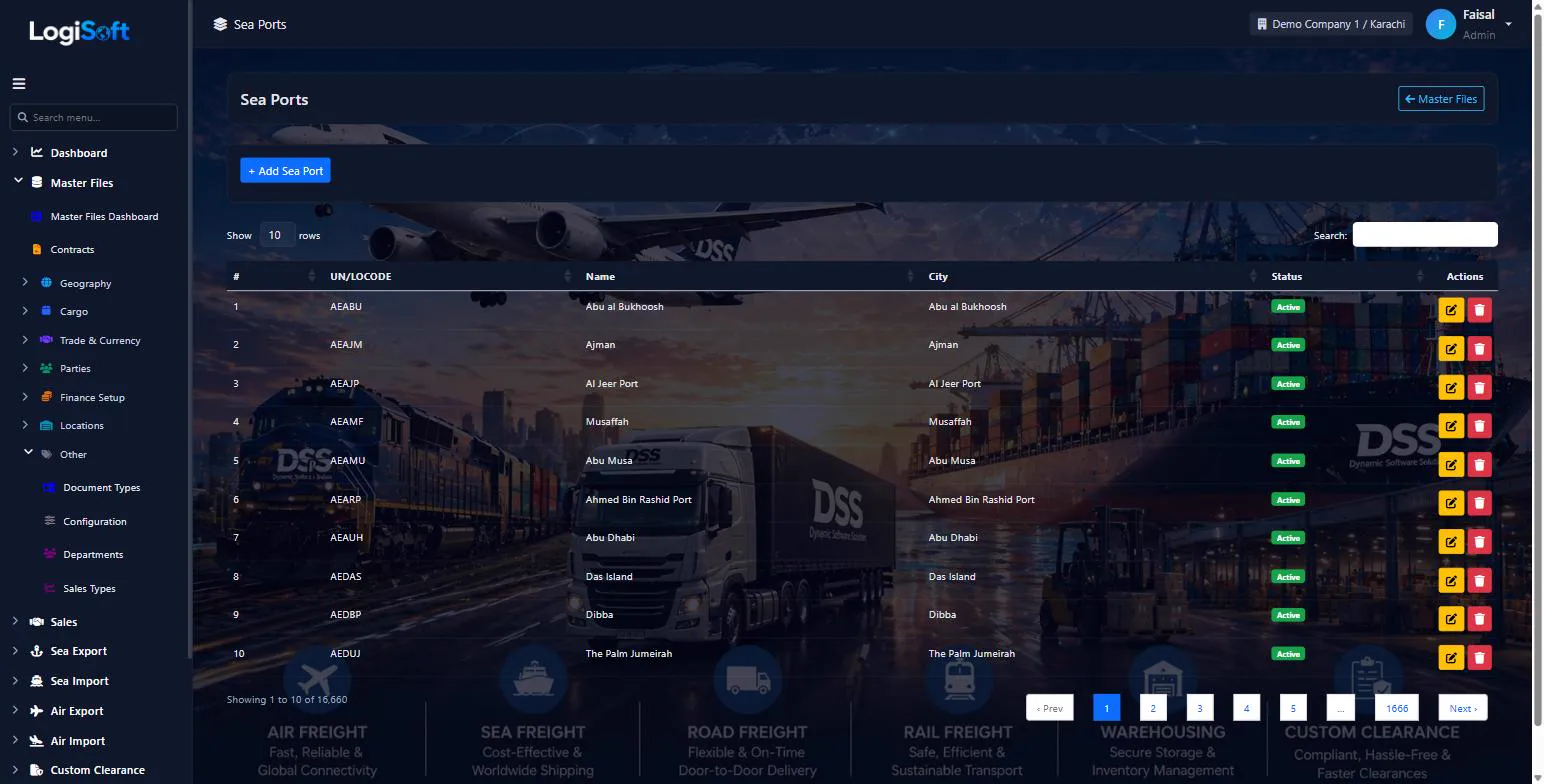Edit the Dibba port row
Screen dimensions: 1544x784
click(1451, 618)
